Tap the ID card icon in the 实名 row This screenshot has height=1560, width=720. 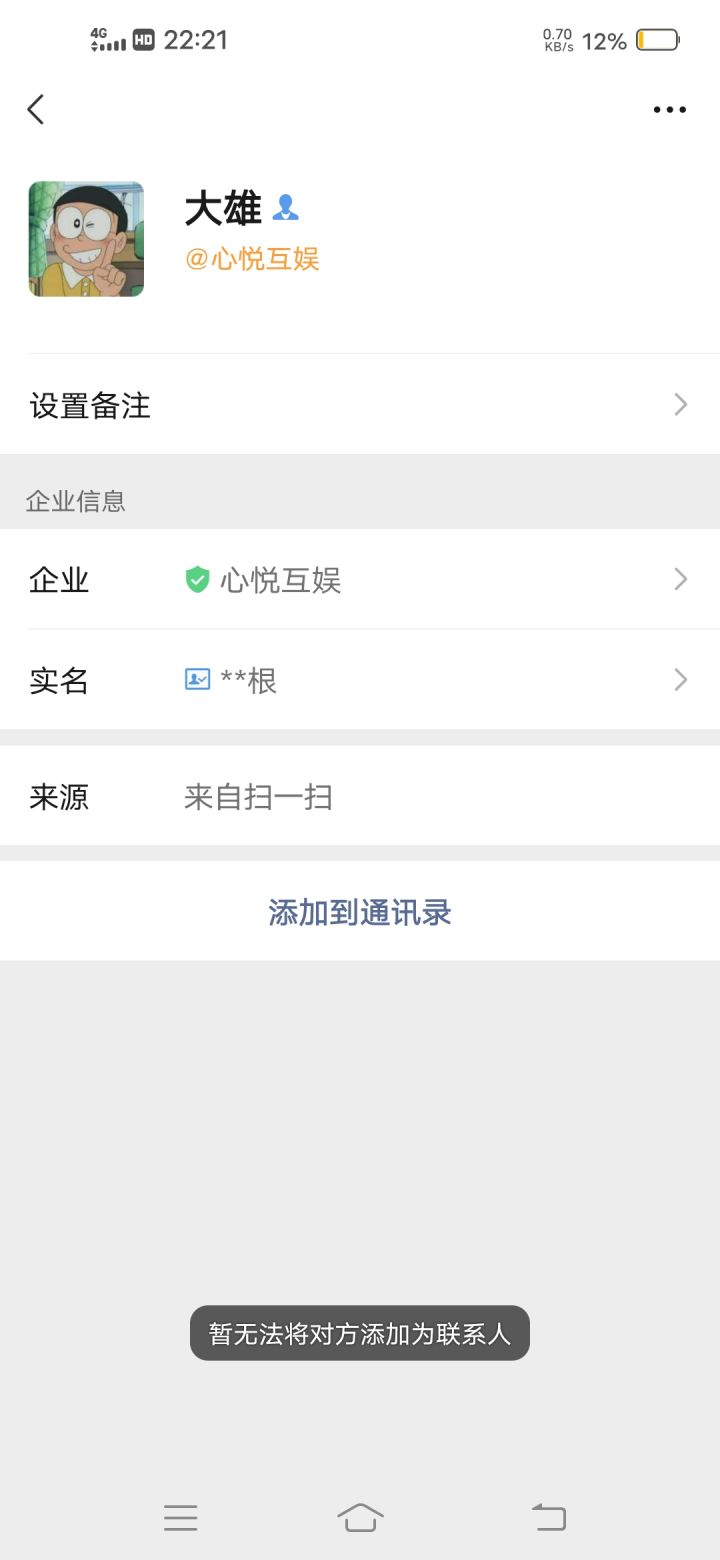pyautogui.click(x=198, y=680)
